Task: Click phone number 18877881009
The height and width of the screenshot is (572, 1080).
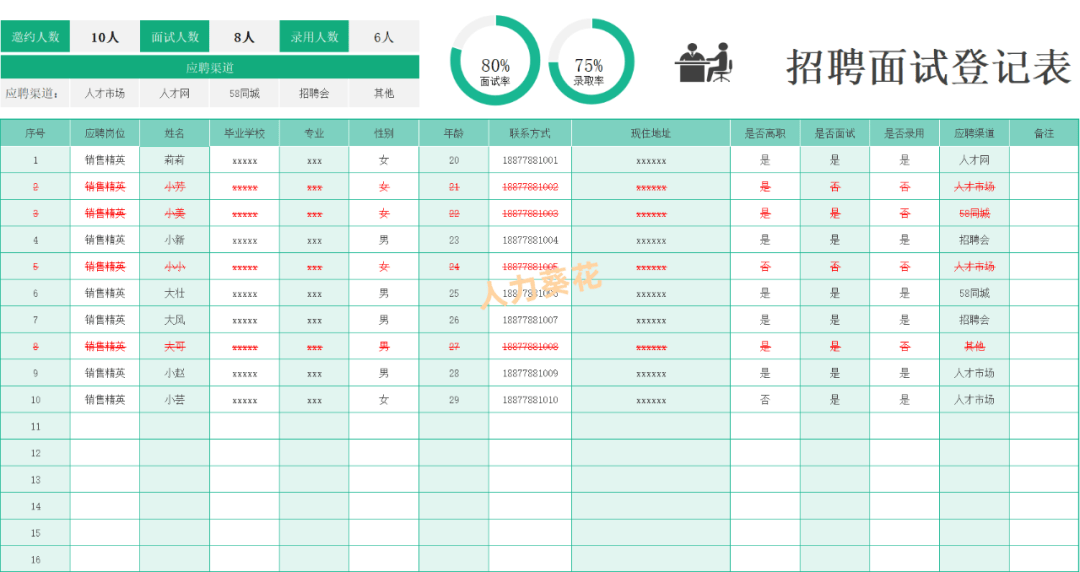Action: (530, 374)
